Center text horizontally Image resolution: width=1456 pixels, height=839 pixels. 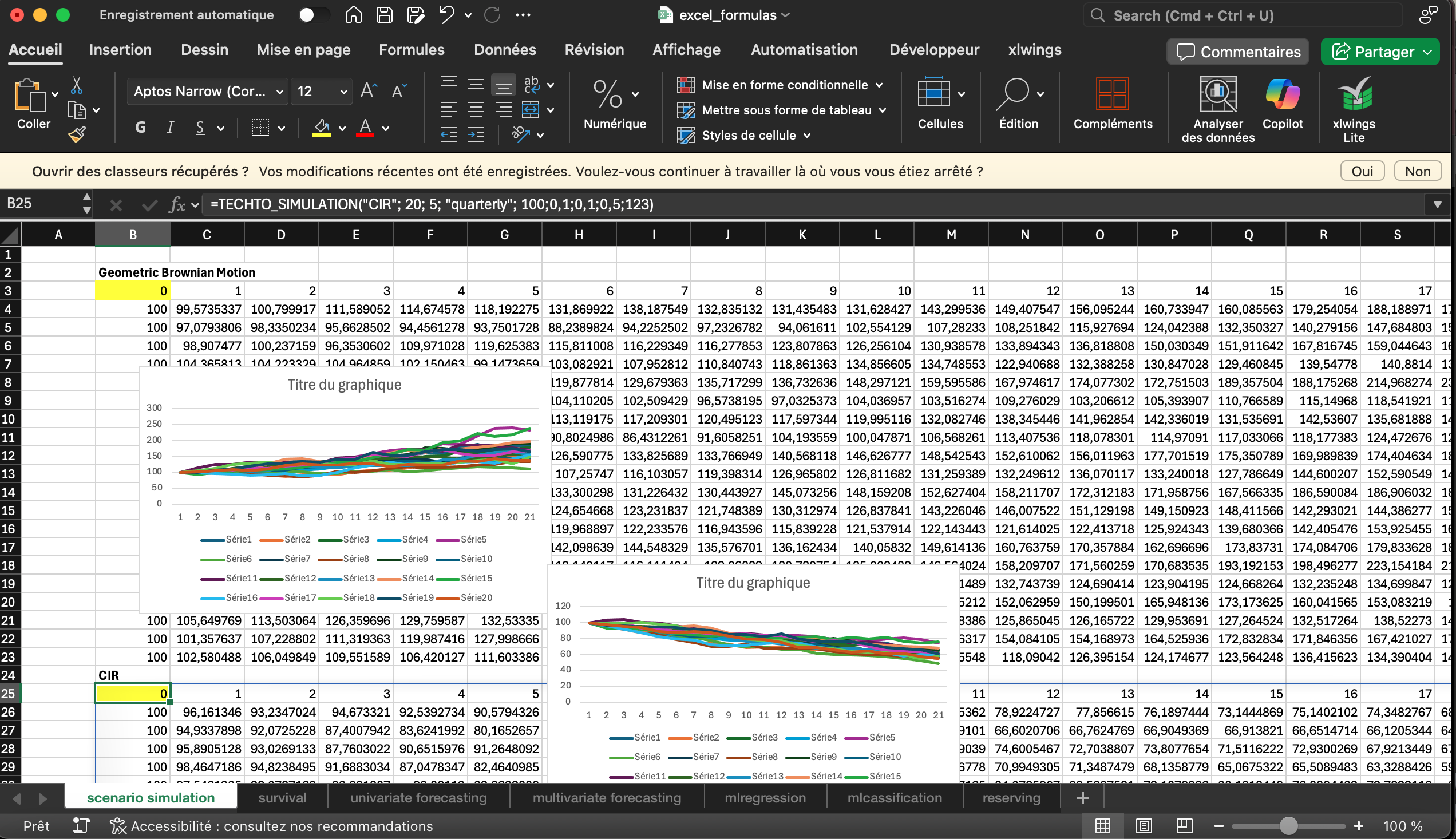[476, 109]
